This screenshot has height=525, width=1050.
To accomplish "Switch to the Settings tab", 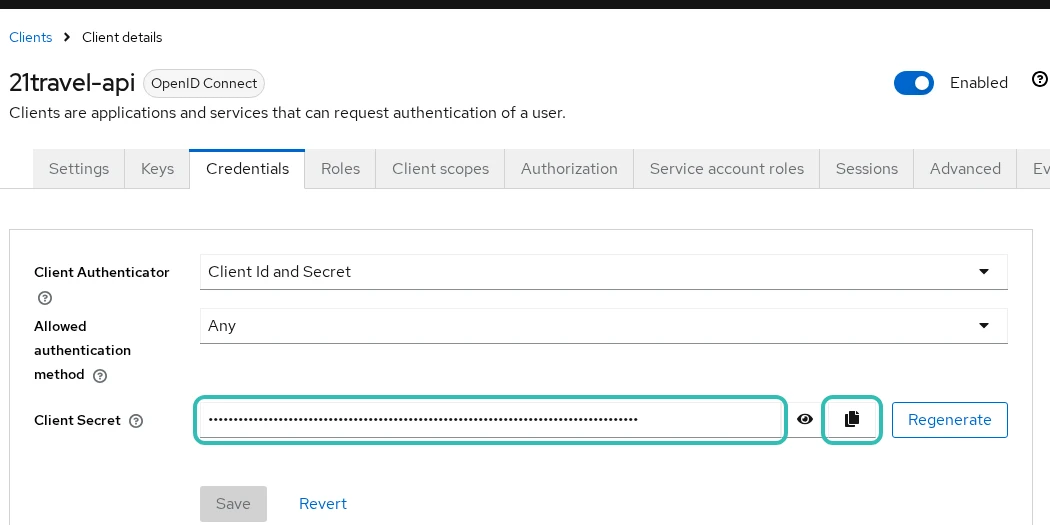I will point(79,169).
